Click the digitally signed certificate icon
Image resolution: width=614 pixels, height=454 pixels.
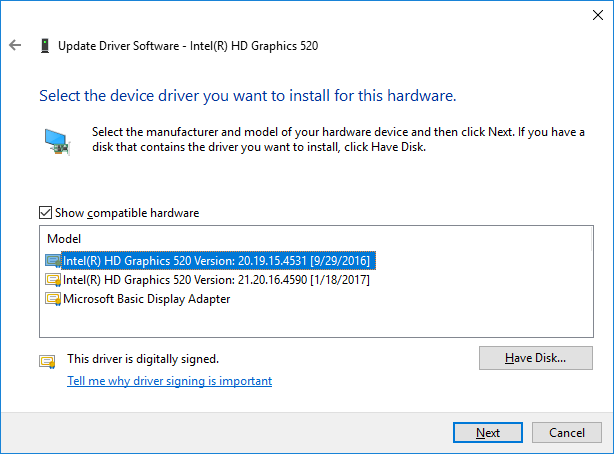[47, 360]
